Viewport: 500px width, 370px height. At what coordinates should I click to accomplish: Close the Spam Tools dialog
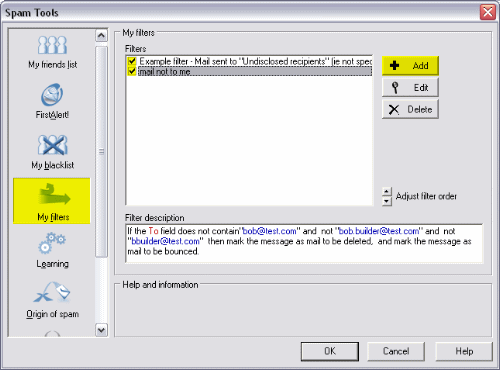coord(488,12)
